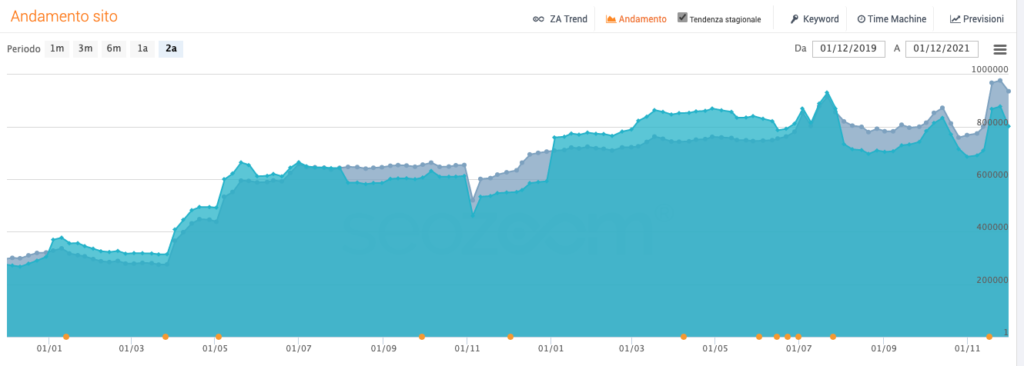Select the 2a period button
Screen dimensions: 1024x366
171,49
